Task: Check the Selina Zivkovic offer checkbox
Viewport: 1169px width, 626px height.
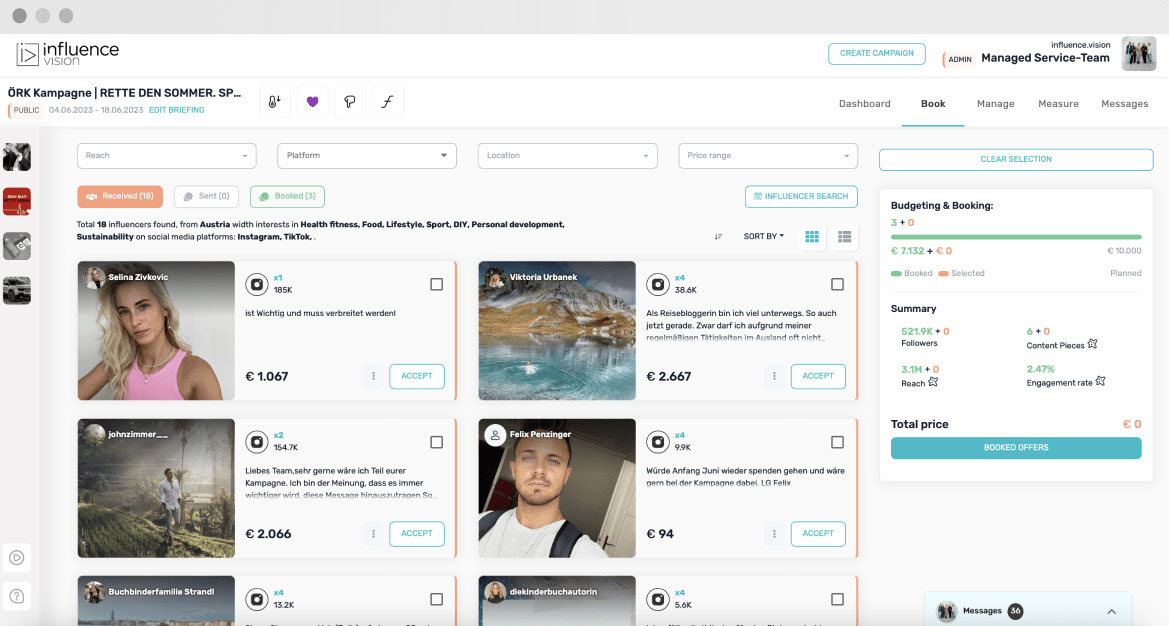Action: [436, 285]
